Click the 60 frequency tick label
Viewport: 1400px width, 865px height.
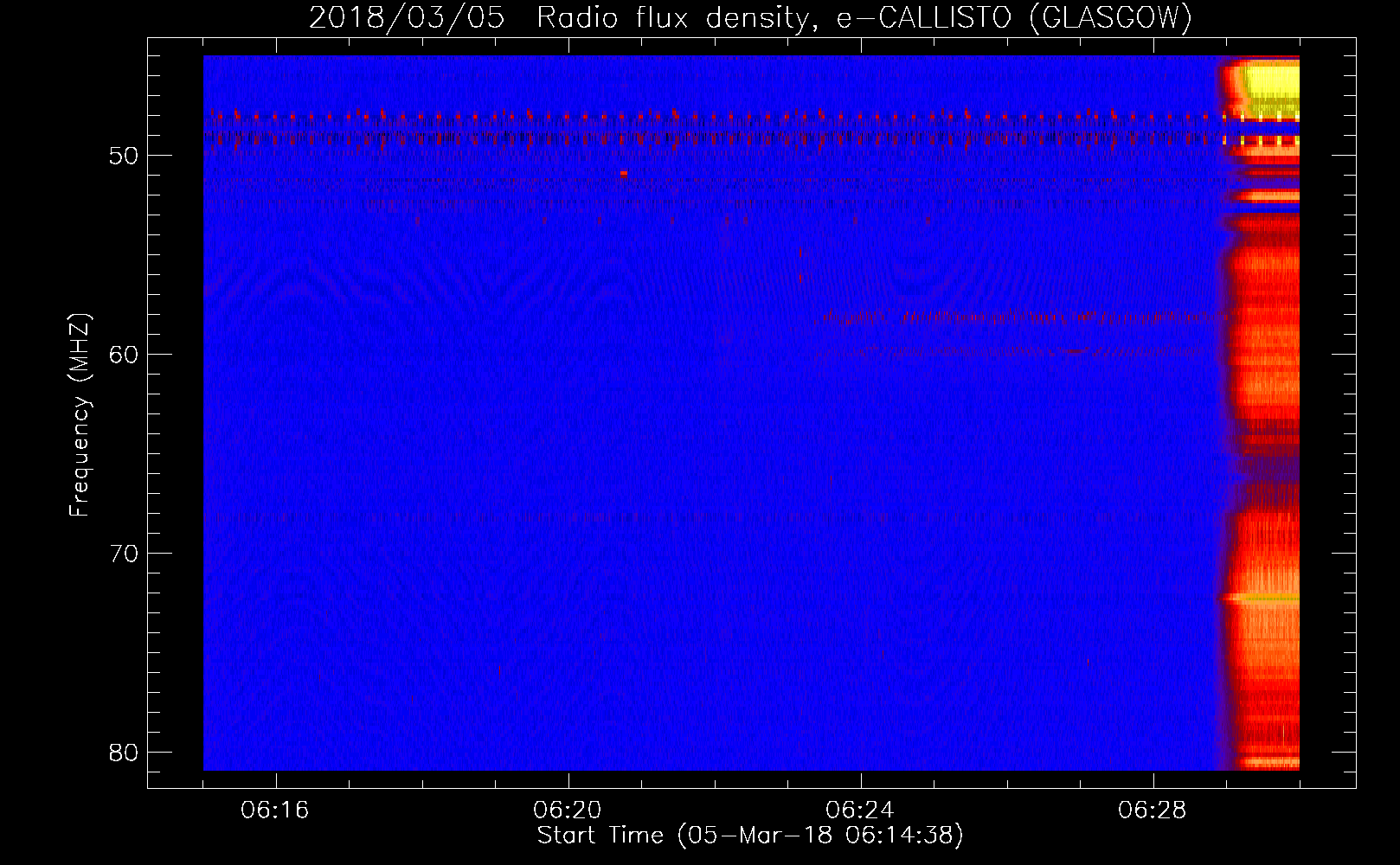(124, 355)
